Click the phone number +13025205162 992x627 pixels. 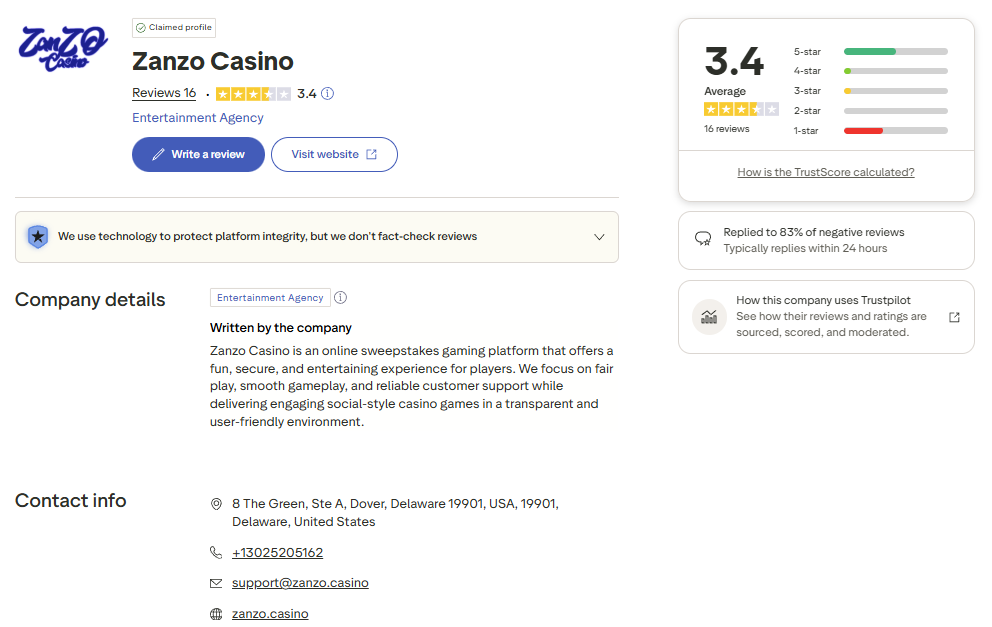coord(277,553)
